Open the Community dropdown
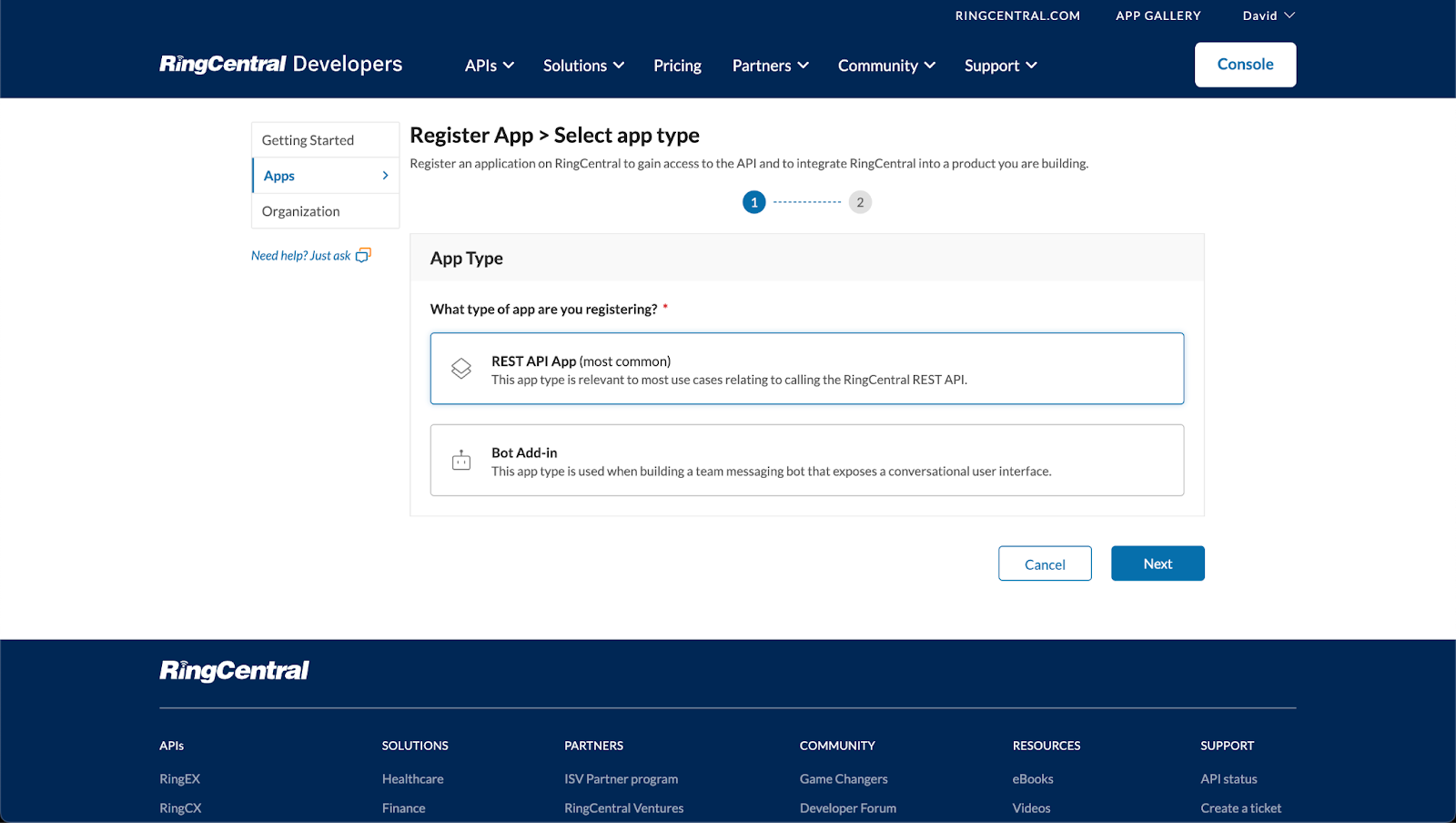The width and height of the screenshot is (1456, 823). 885,65
